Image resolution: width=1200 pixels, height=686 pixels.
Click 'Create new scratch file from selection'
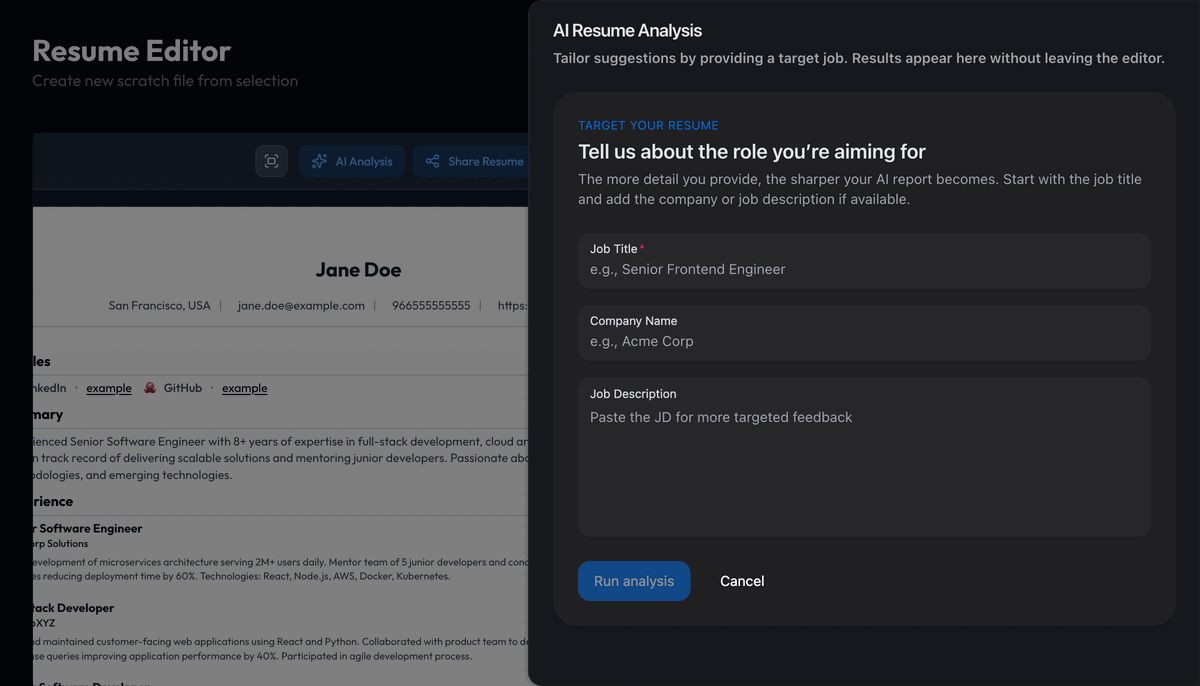(165, 81)
